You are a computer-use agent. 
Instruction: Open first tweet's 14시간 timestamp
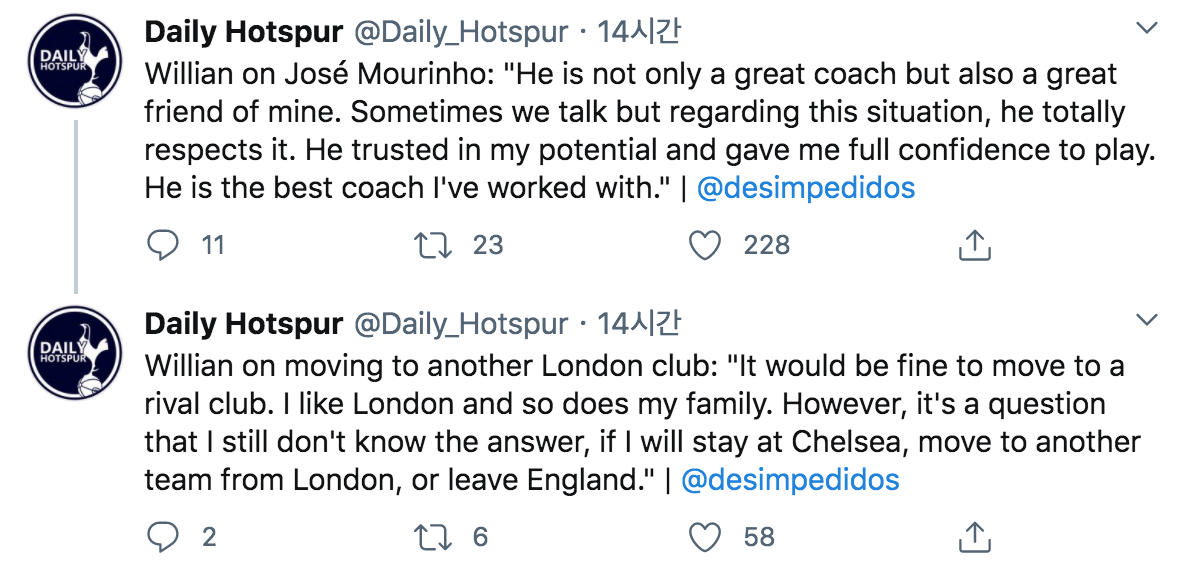point(639,32)
